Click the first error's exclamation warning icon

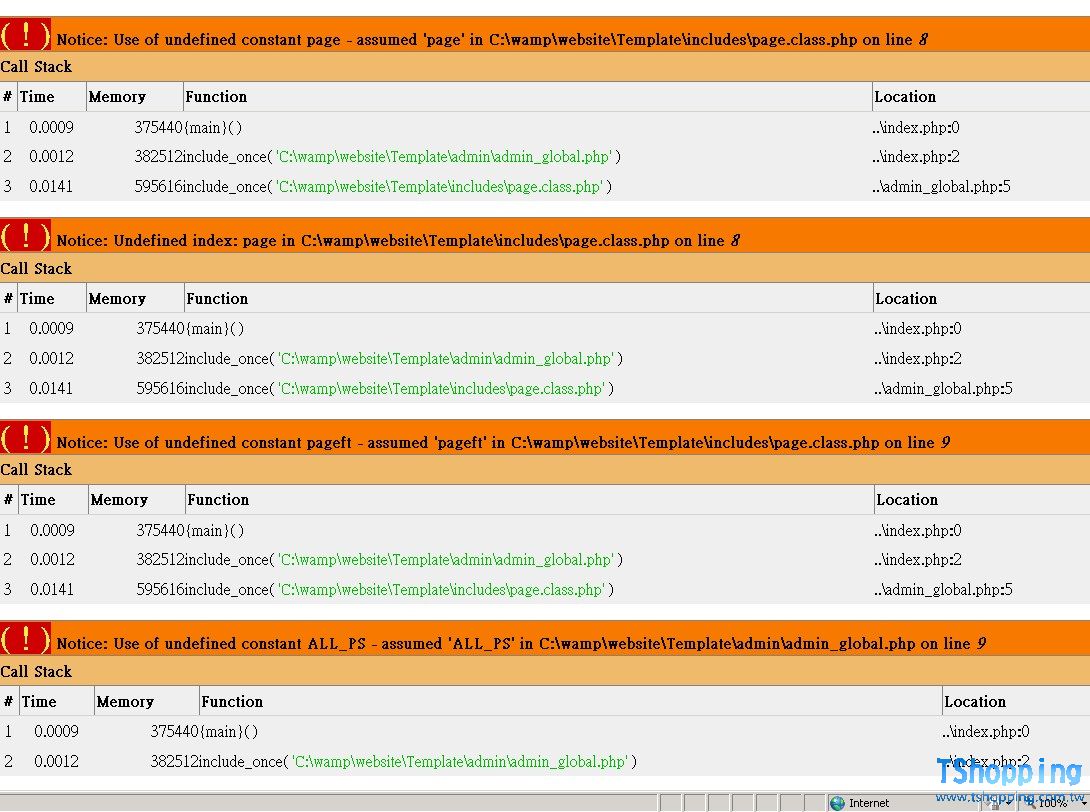point(25,36)
